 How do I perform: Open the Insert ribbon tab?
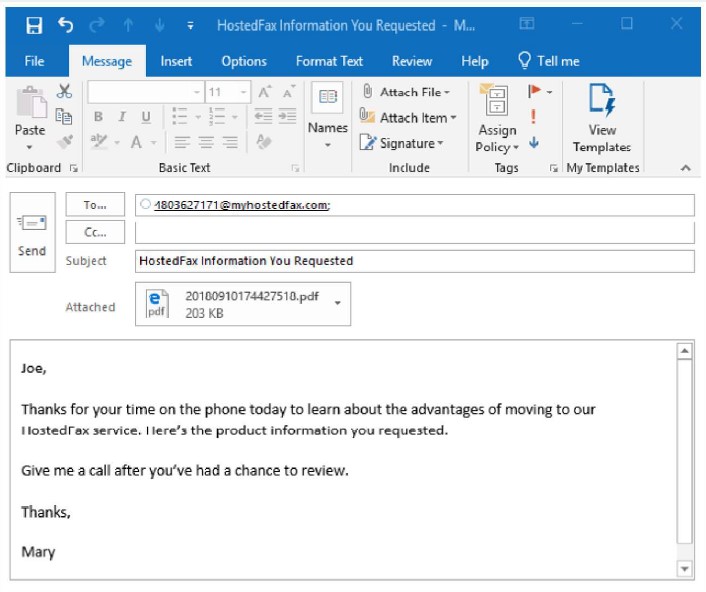point(176,61)
